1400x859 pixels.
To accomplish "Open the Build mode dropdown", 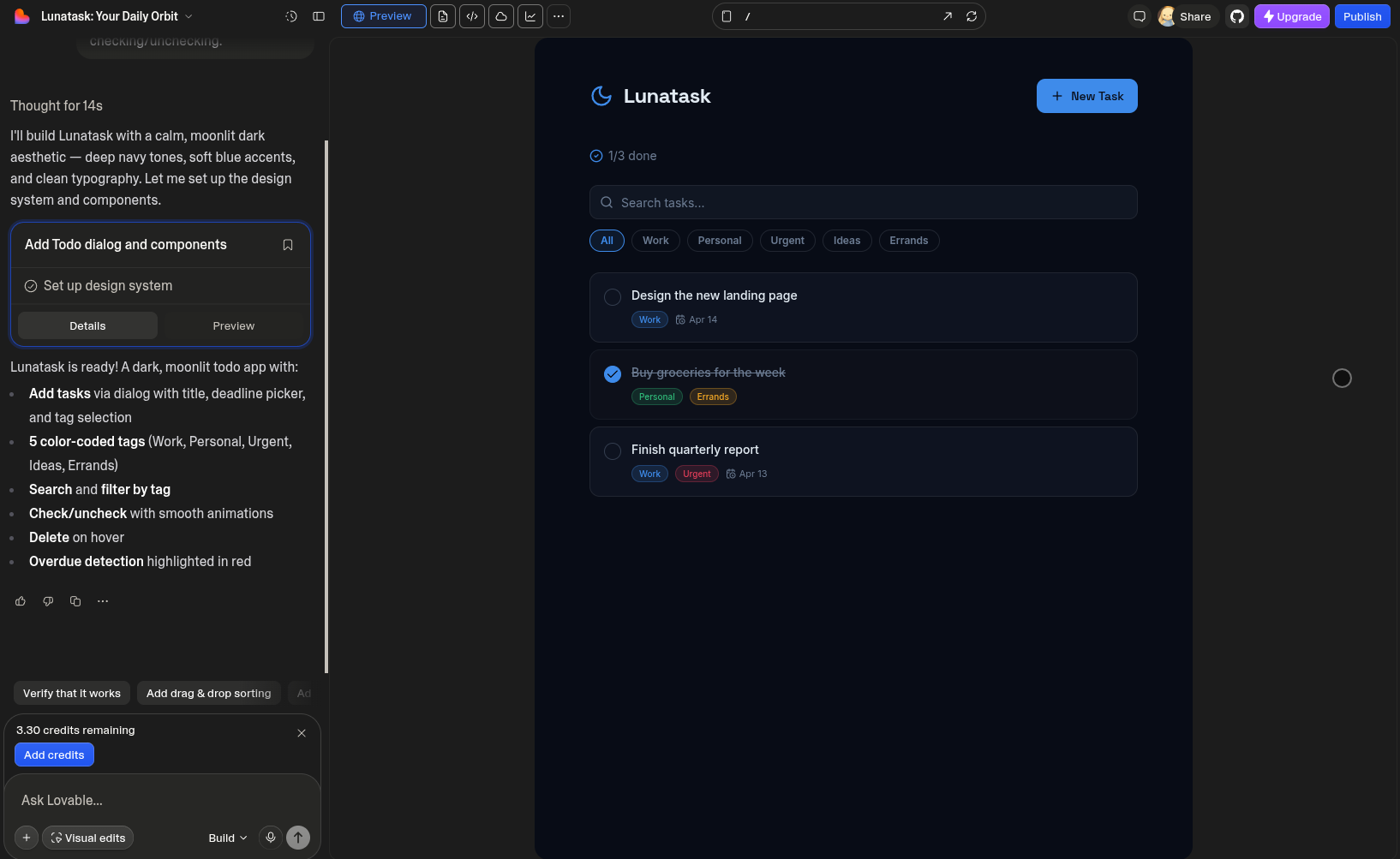I will click(228, 838).
